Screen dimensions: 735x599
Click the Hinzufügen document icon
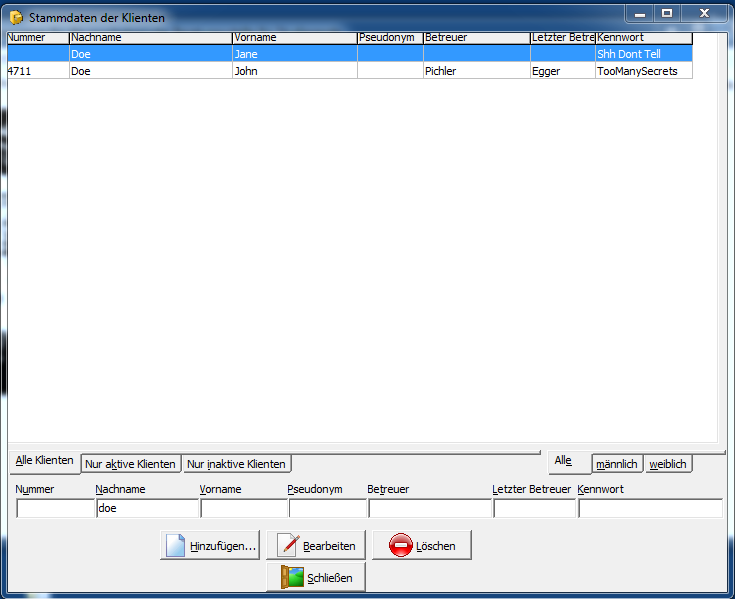(x=175, y=546)
